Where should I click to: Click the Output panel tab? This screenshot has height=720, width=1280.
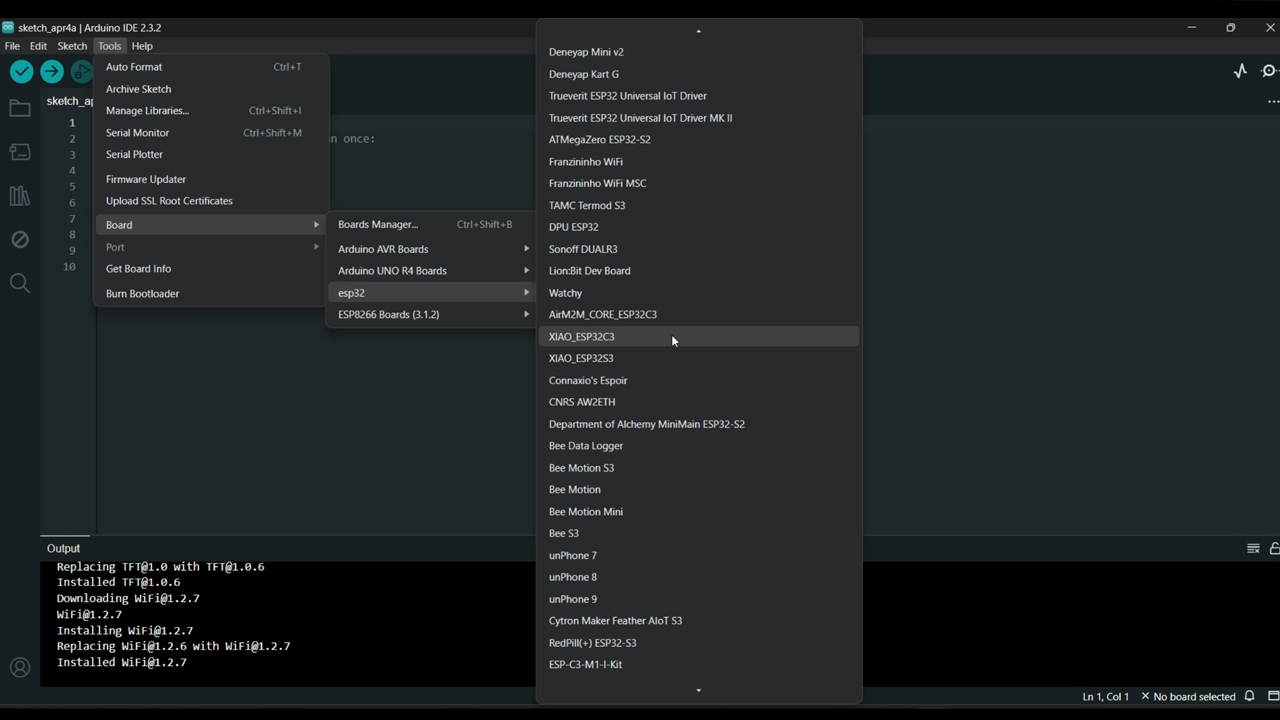click(63, 548)
